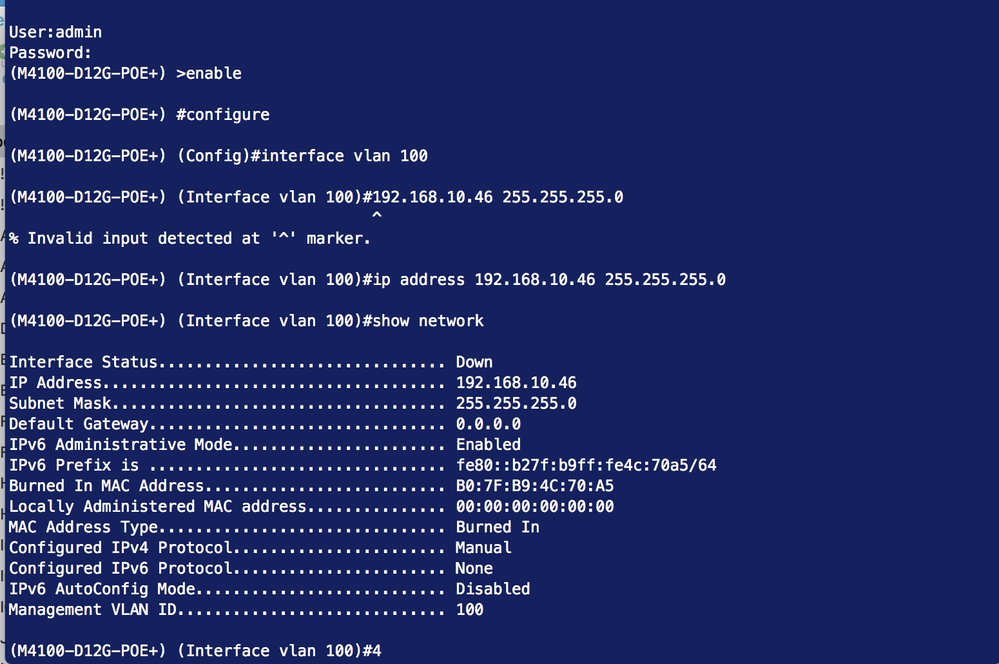This screenshot has width=999, height=664.
Task: Click the '#configure' command text
Action: point(222,114)
